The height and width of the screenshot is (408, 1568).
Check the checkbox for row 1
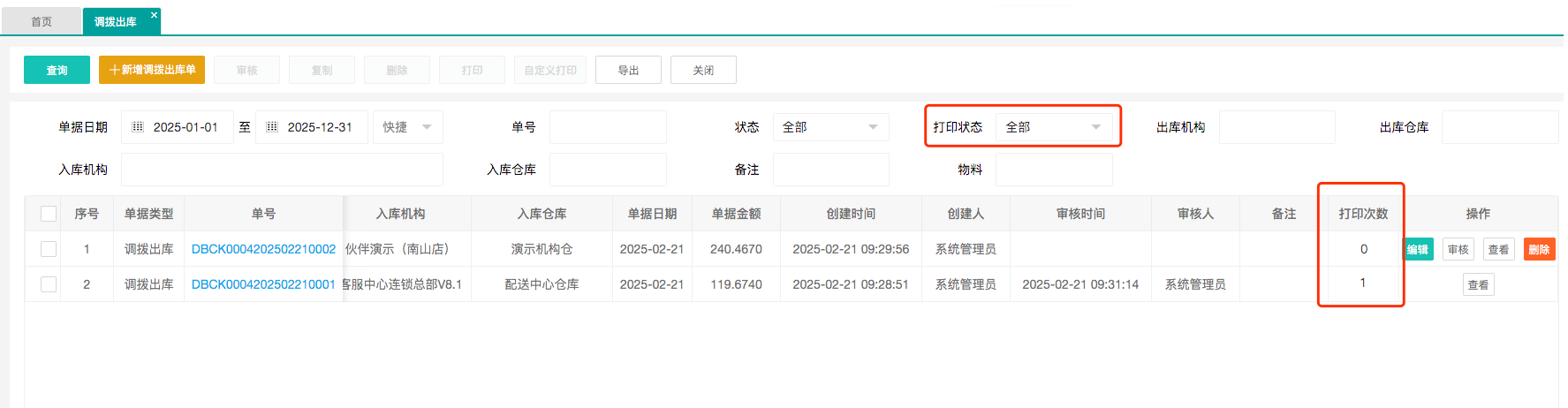[49, 249]
